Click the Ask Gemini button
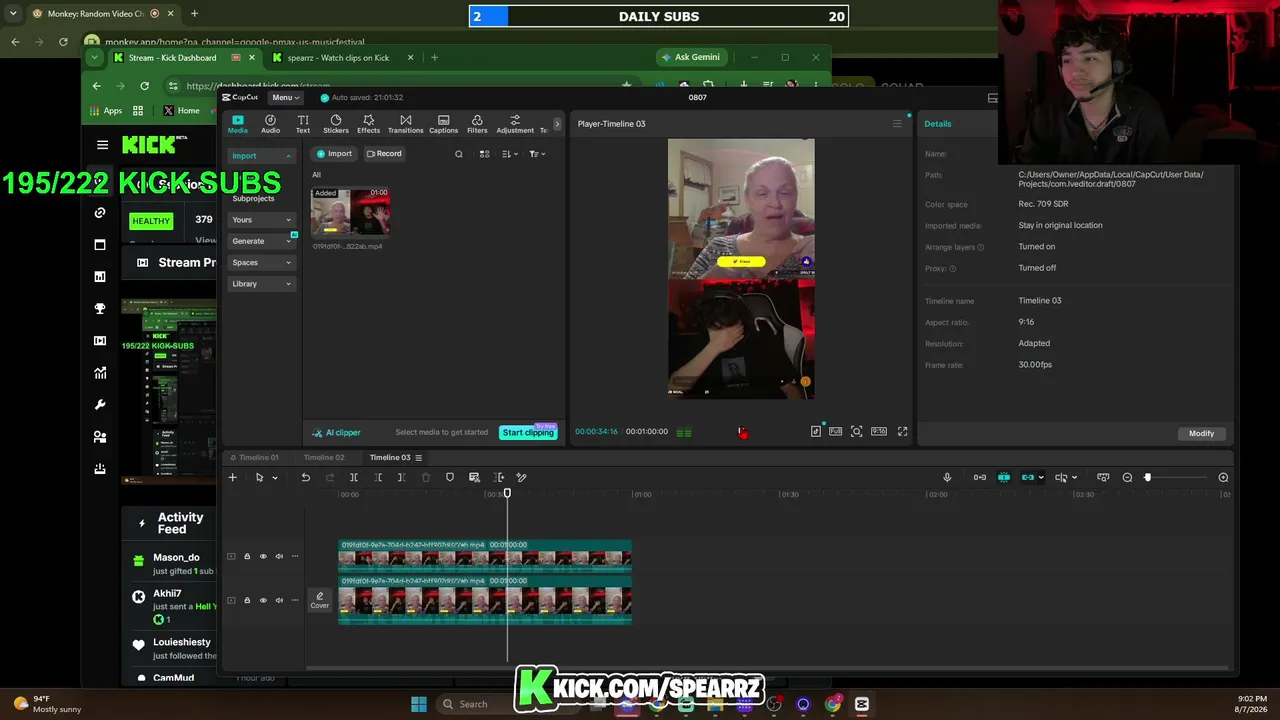The image size is (1280, 720). point(690,57)
